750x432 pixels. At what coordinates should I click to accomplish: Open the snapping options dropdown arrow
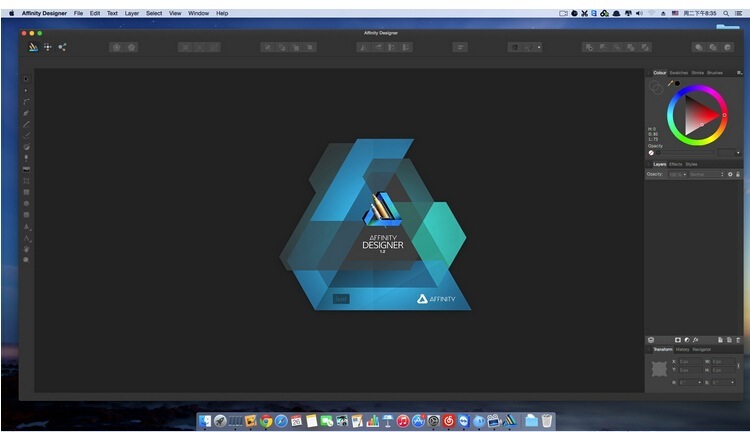(539, 47)
